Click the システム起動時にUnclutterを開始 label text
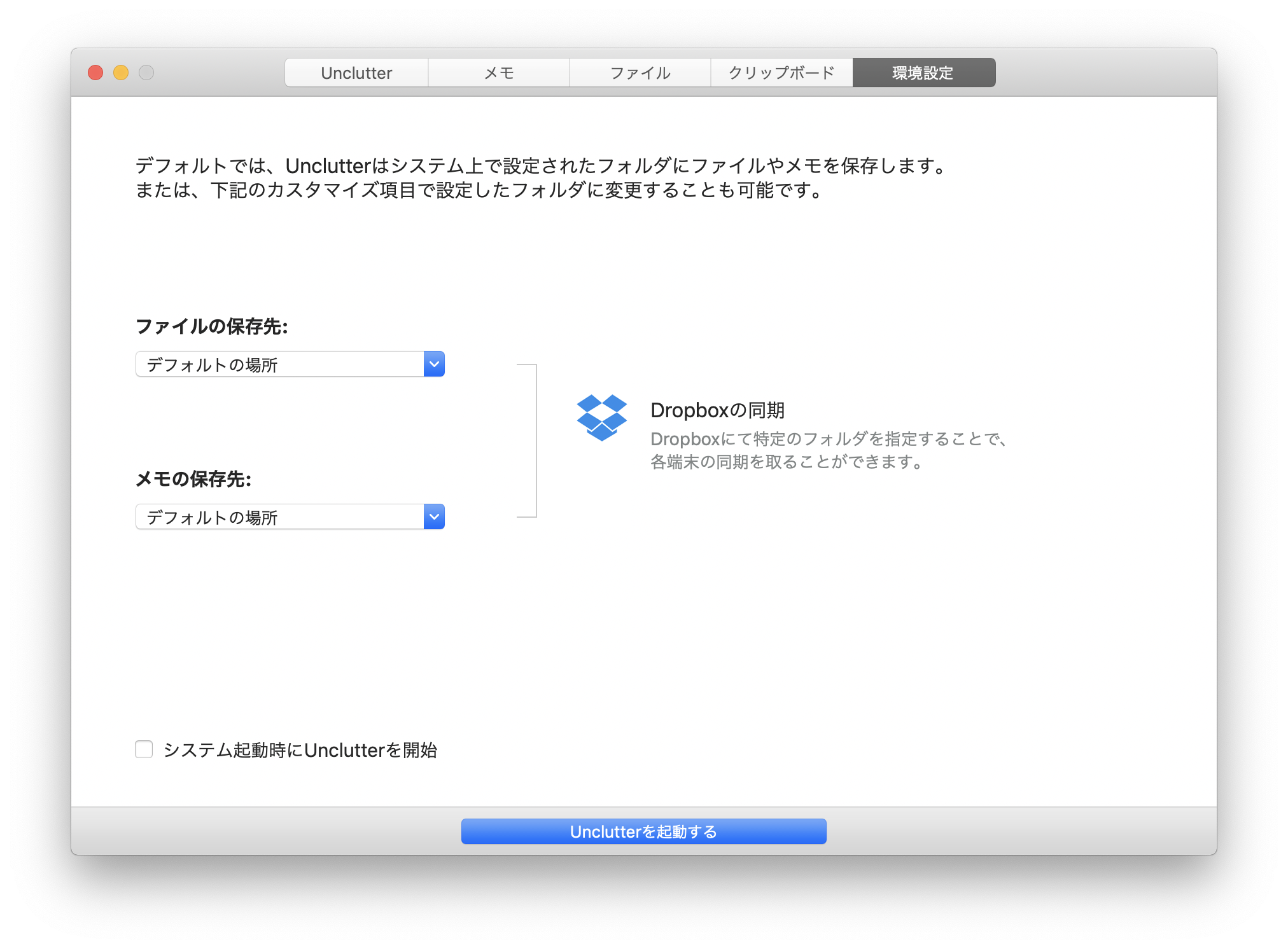This screenshot has height=949, width=1288. (x=300, y=750)
